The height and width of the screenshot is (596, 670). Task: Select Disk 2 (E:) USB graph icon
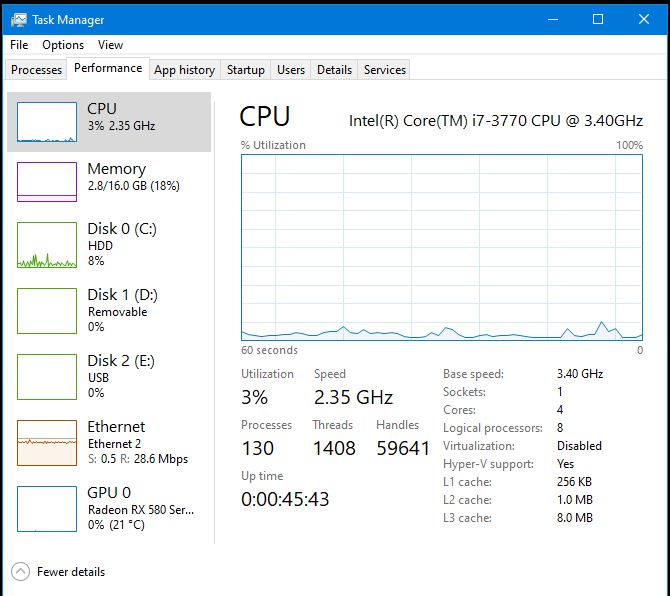point(47,377)
